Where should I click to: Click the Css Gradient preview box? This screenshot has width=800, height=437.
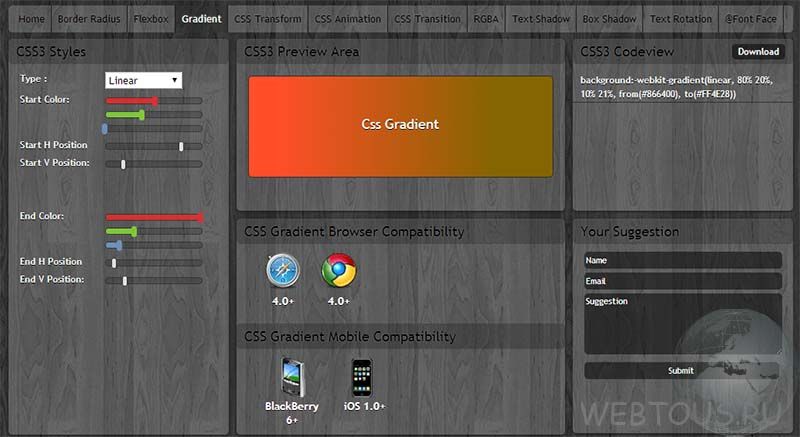tap(401, 126)
